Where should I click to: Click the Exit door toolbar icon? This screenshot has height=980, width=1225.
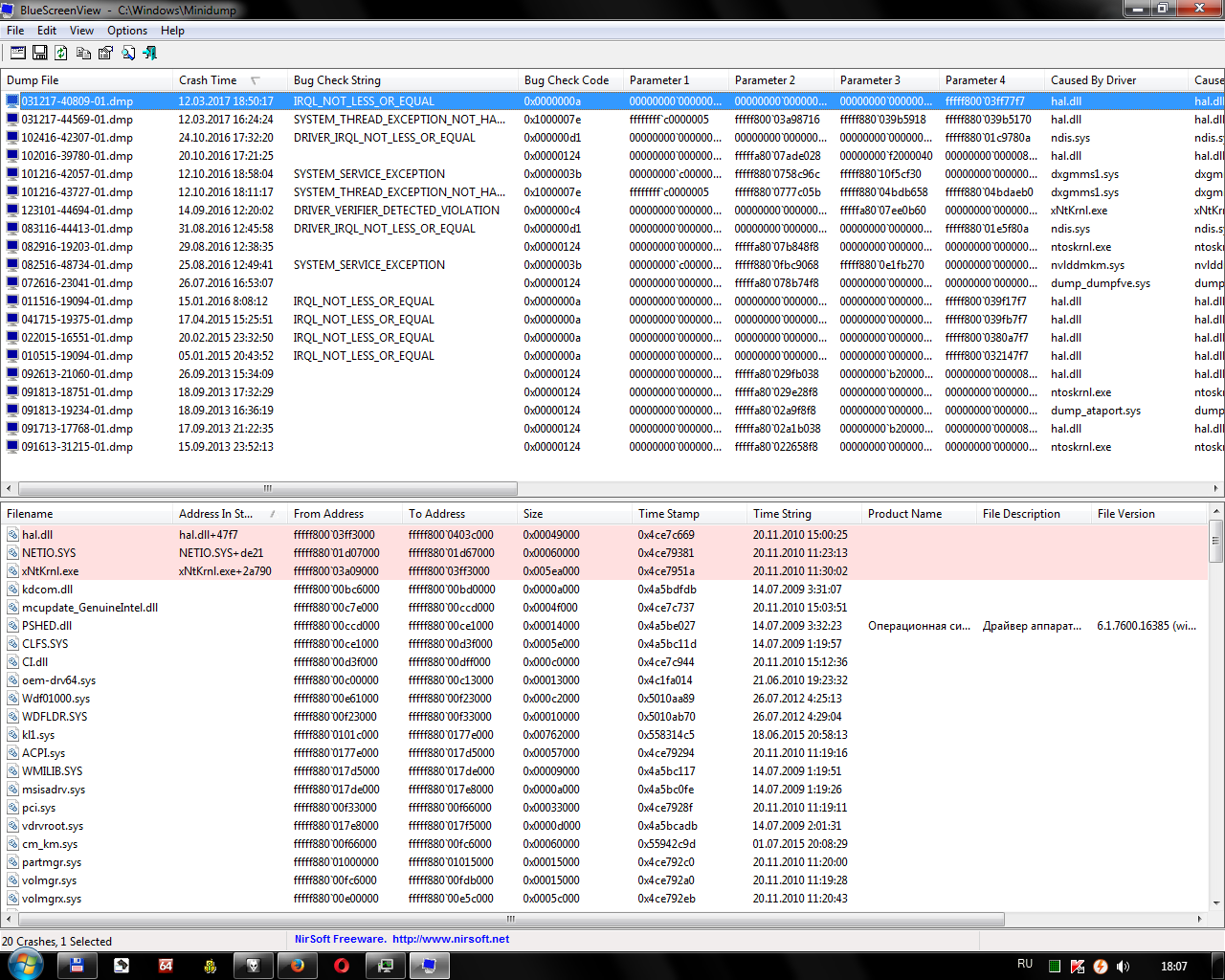pyautogui.click(x=149, y=53)
